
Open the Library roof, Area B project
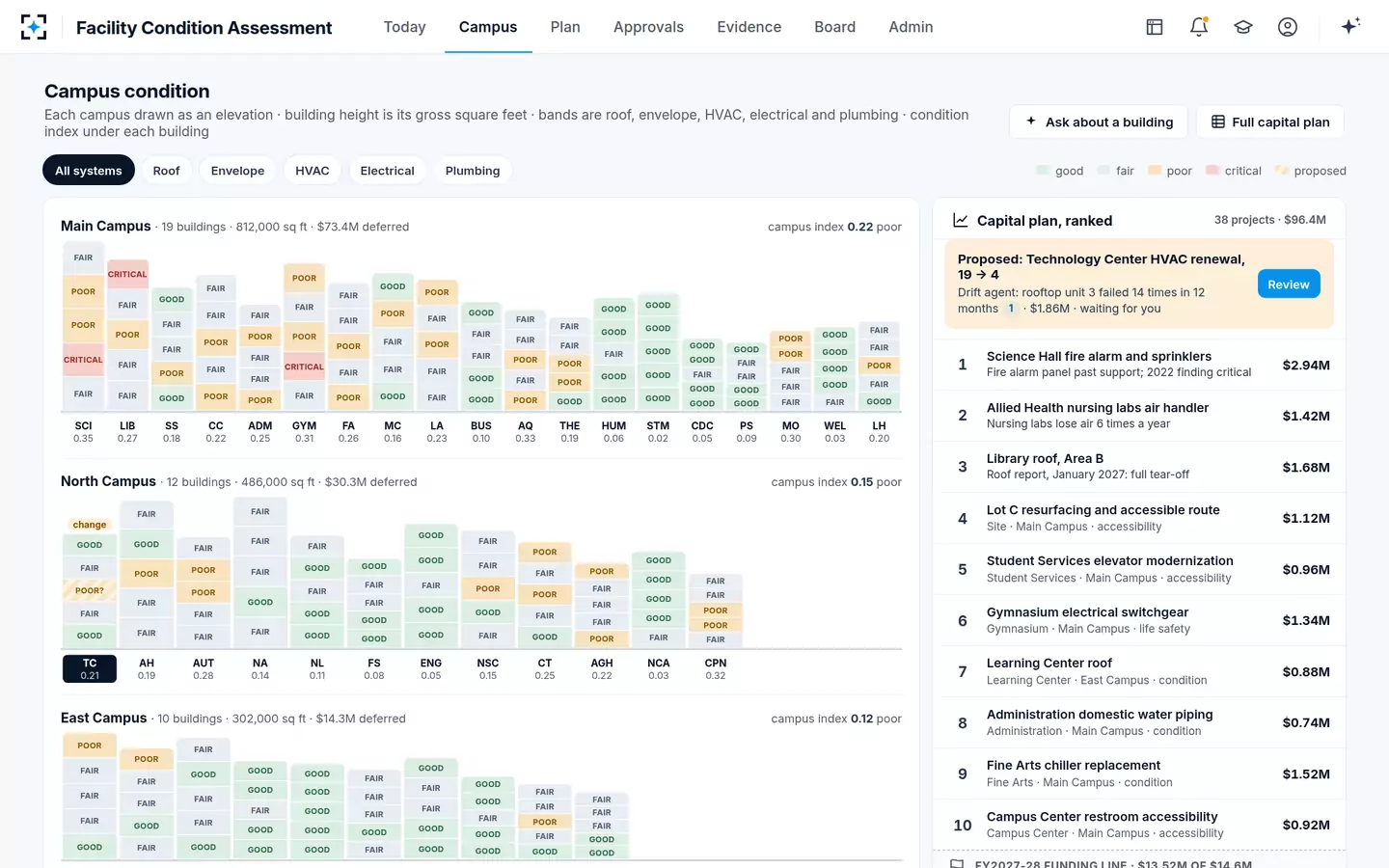click(x=1139, y=467)
